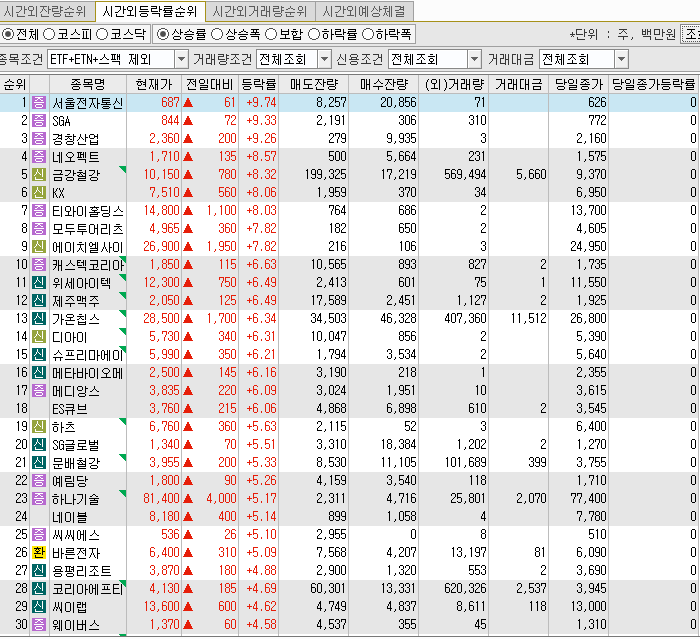Click the 신 icon beside 위세아이텍
The image size is (700, 639).
point(39,283)
